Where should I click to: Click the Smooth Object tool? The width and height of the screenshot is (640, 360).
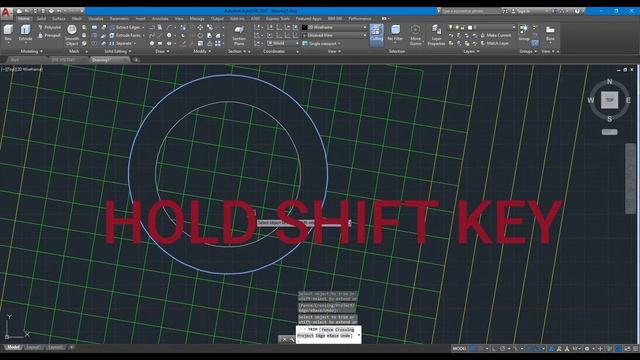coord(72,35)
